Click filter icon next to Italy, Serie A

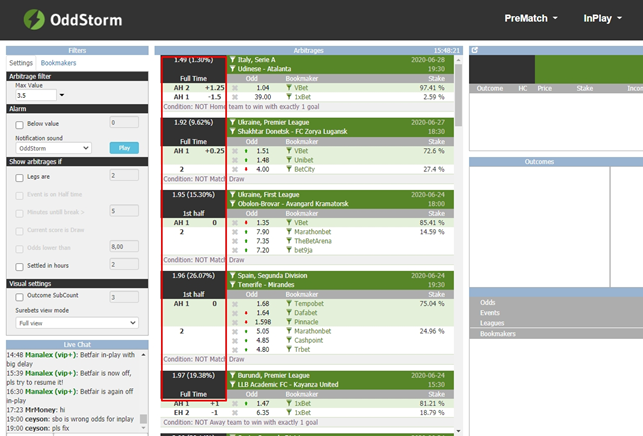pyautogui.click(x=233, y=60)
